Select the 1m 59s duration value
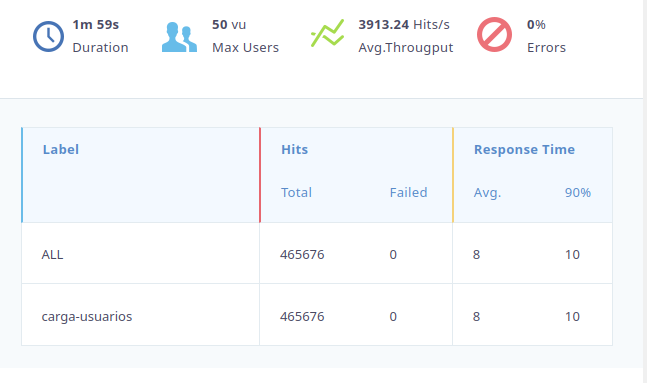This screenshot has height=383, width=647. [x=96, y=25]
